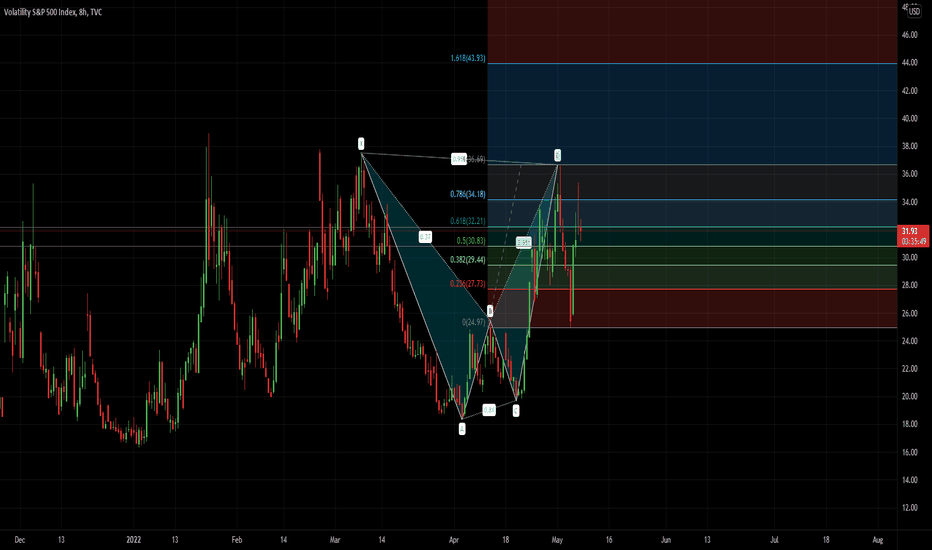Screen dimensions: 932x550
Task: Click the Apr label on time axis
Action: tap(454, 540)
